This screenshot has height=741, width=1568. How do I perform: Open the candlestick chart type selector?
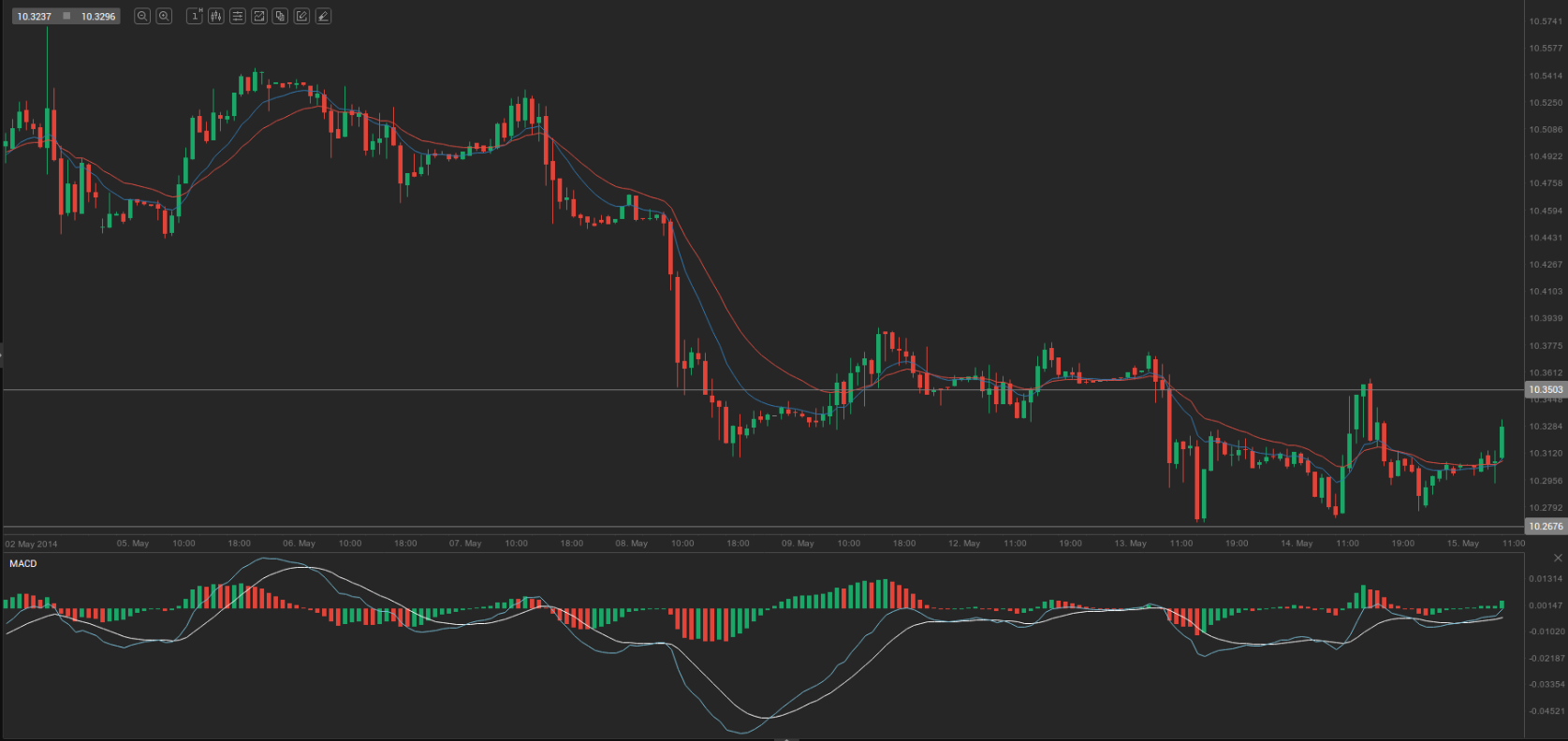(x=216, y=16)
